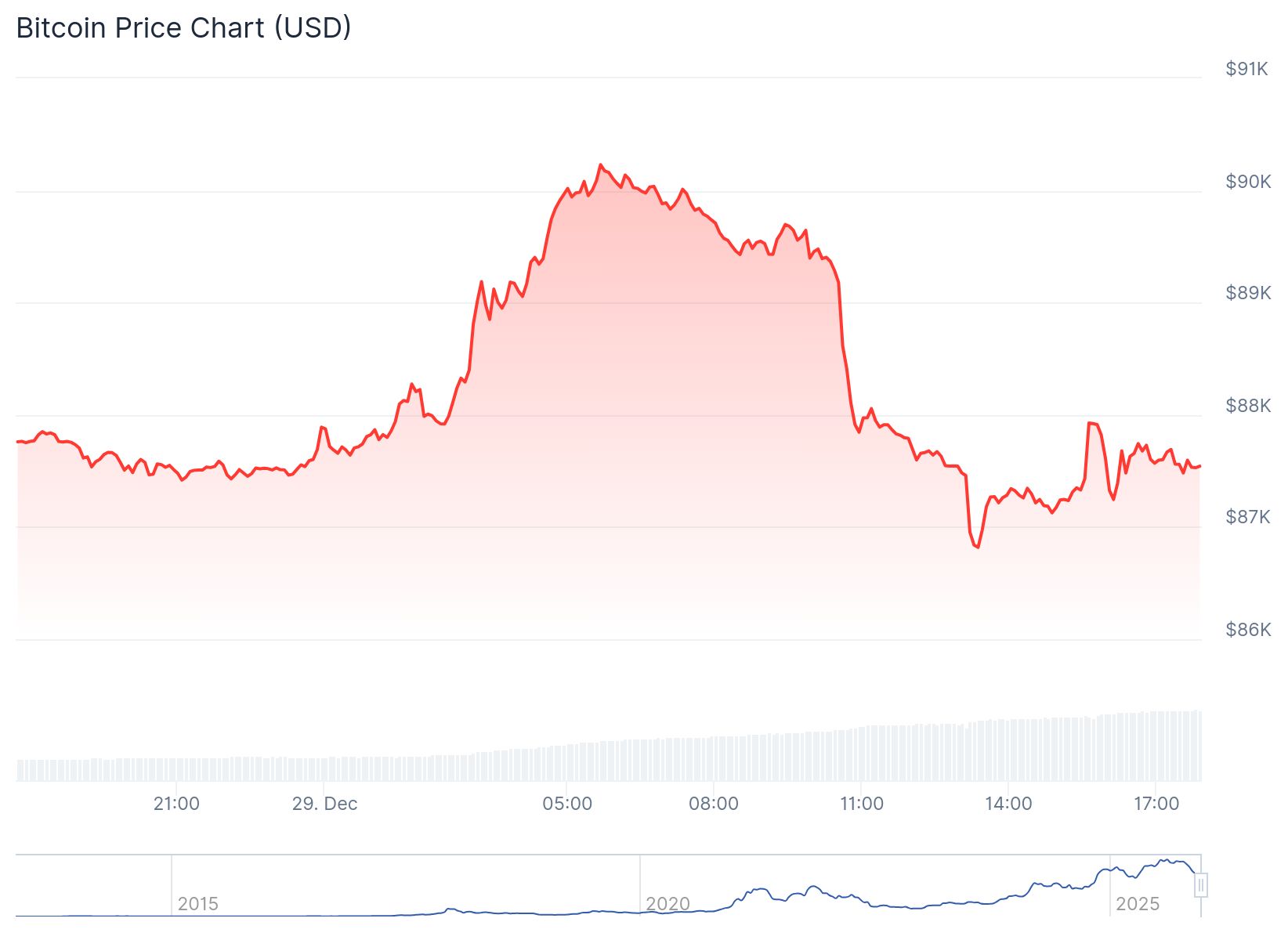Click the 2025 label in the navigator
Screen dimensions: 1288x940
(x=1137, y=904)
